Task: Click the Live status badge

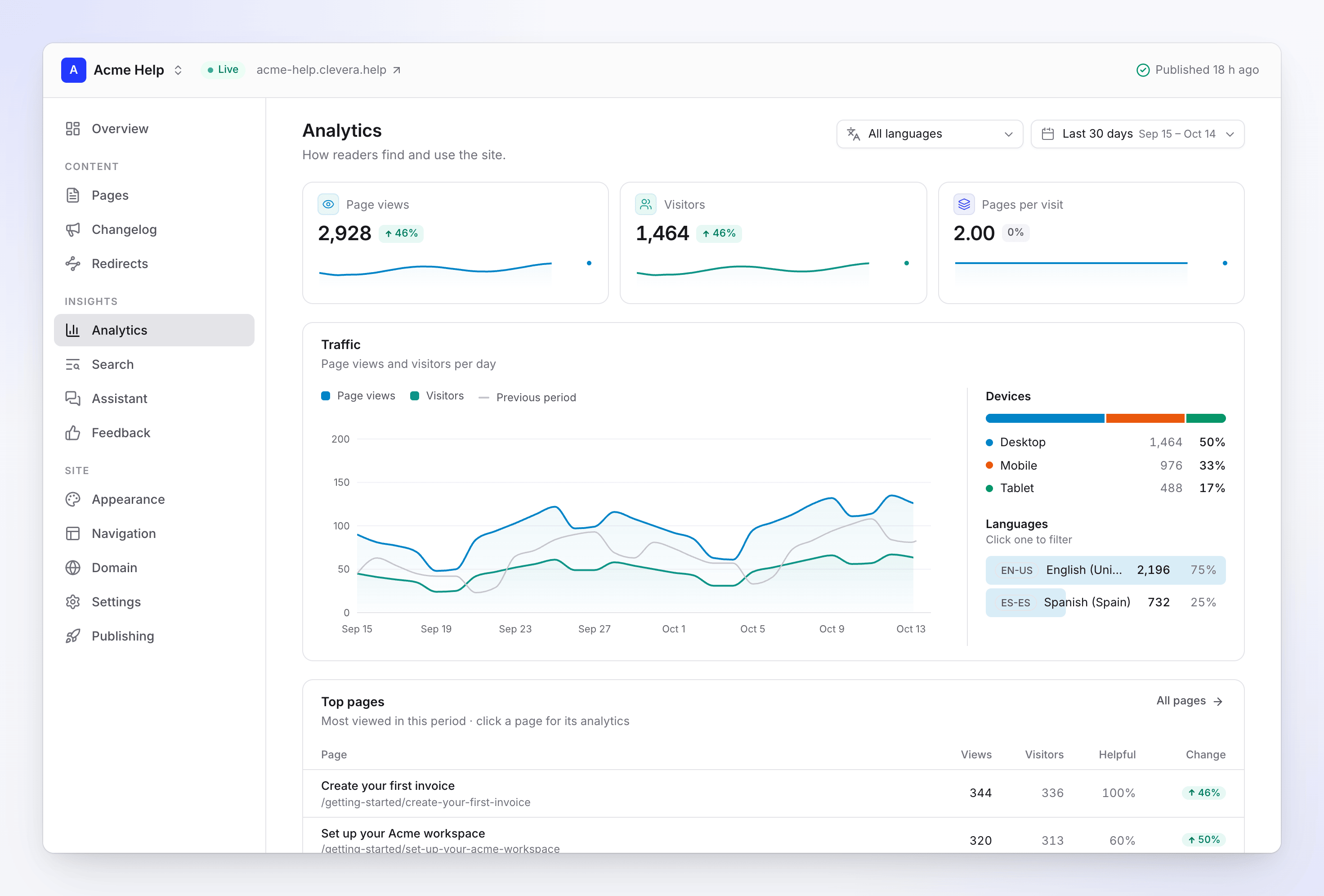Action: [x=223, y=70]
